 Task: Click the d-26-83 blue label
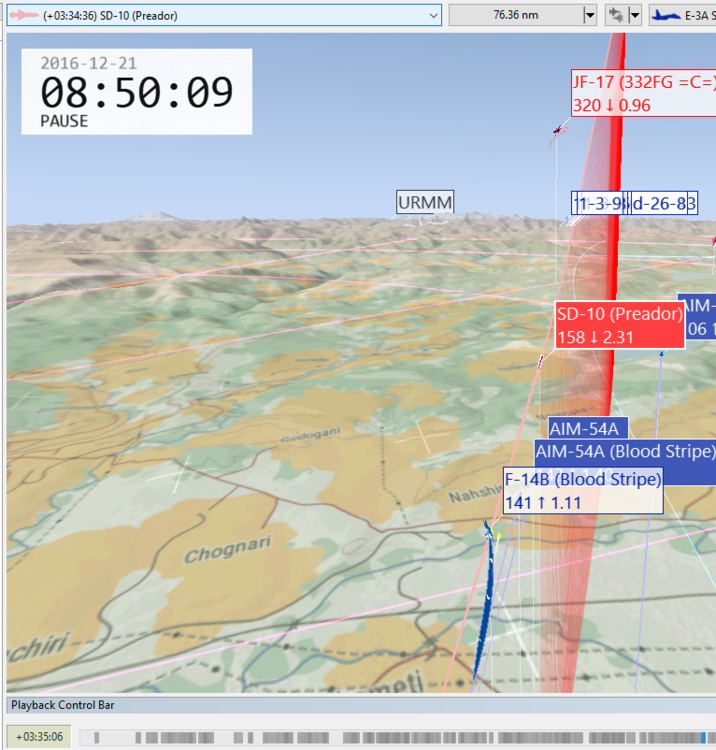(x=664, y=203)
